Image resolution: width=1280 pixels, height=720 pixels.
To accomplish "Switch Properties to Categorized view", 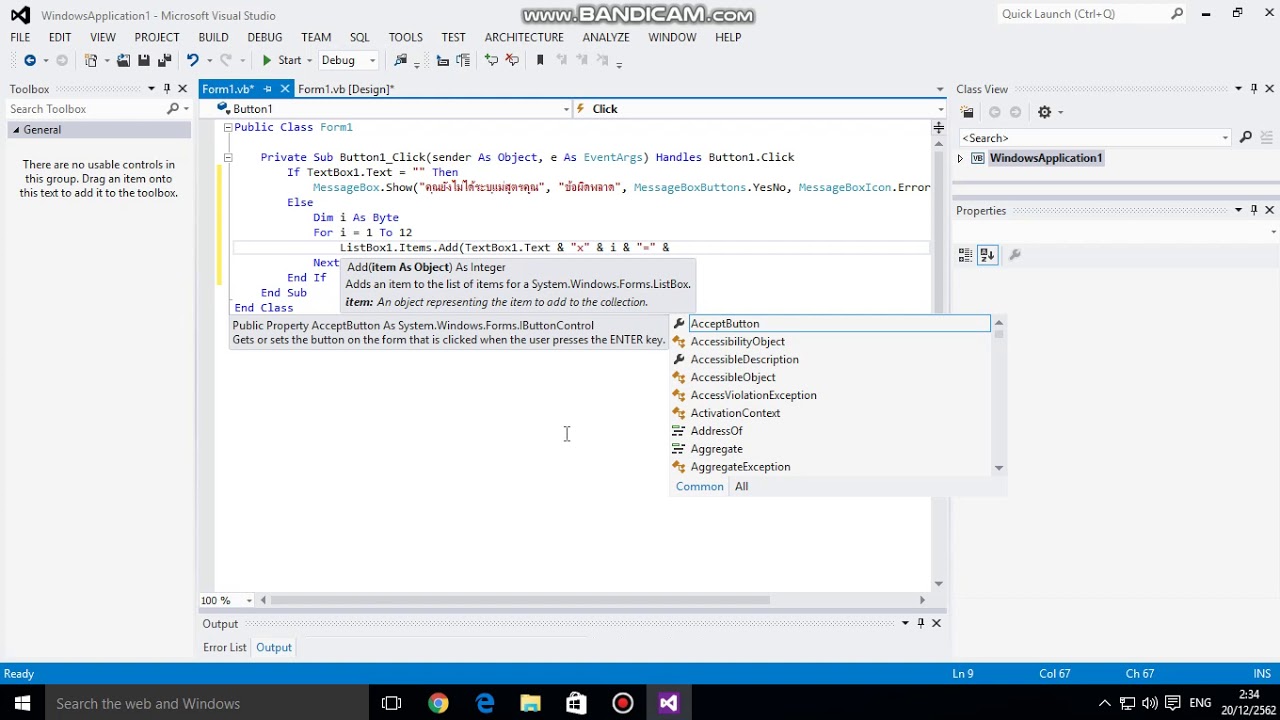I will click(965, 256).
